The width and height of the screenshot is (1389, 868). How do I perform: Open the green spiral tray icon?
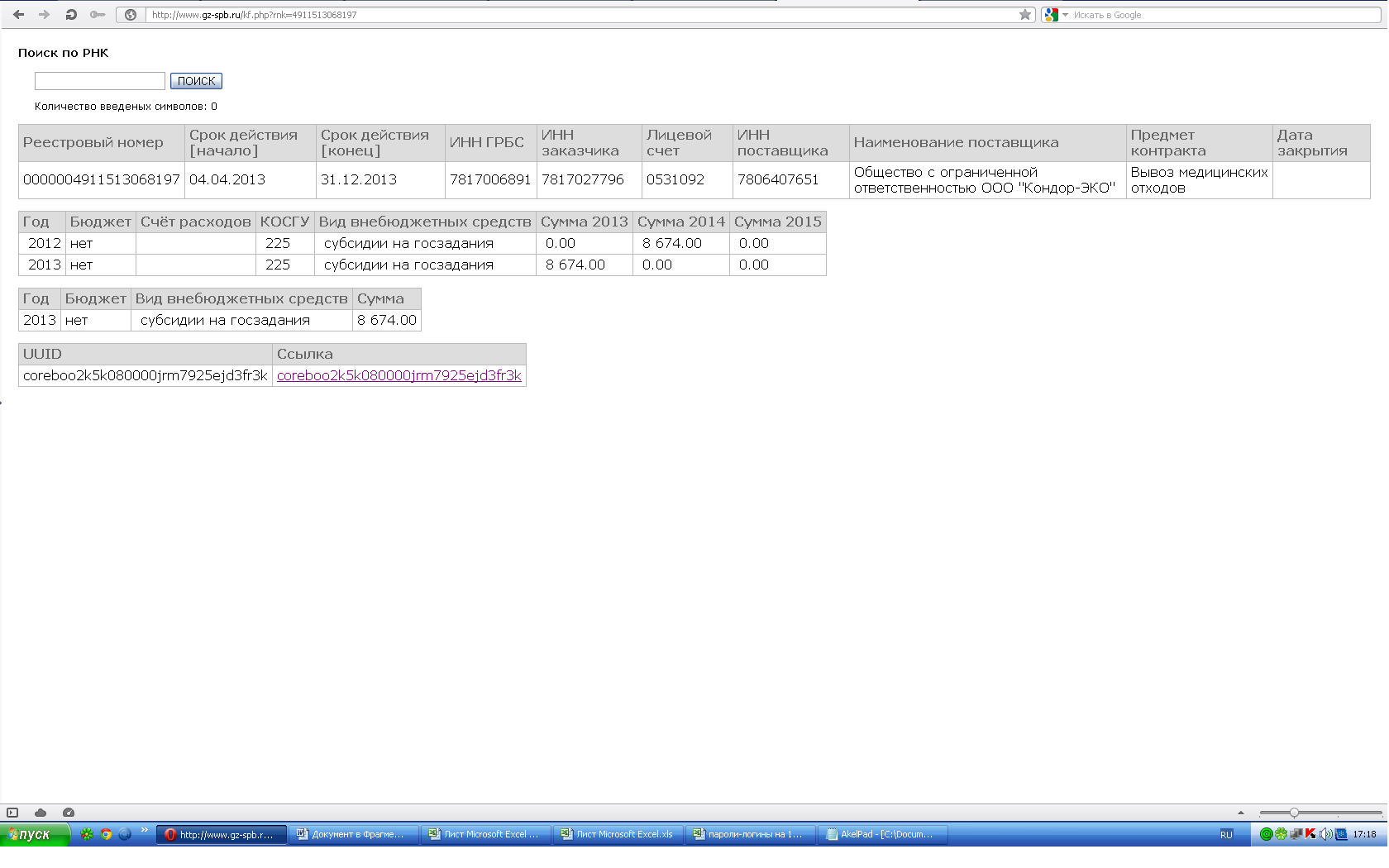[x=1266, y=834]
